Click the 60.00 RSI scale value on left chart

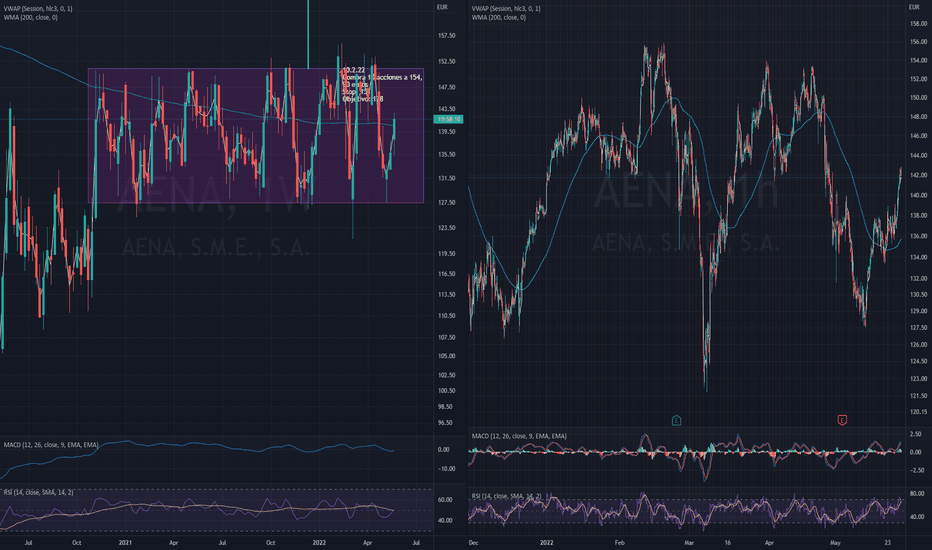click(445, 500)
